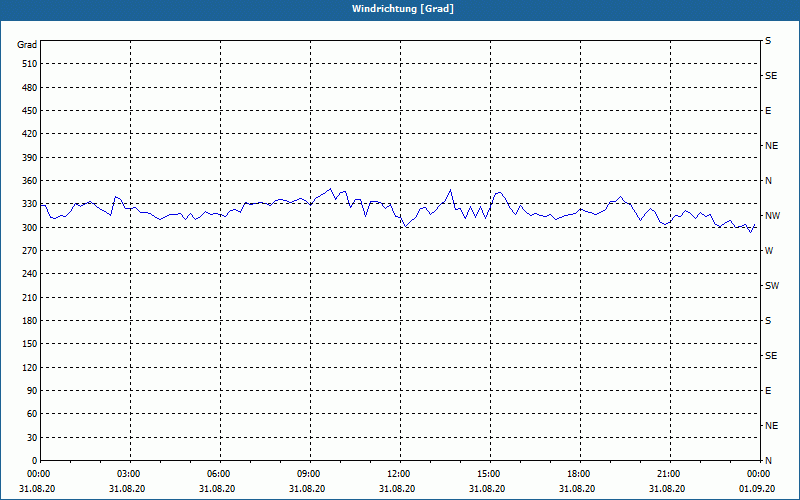Click the 09:00 time label

point(308,474)
